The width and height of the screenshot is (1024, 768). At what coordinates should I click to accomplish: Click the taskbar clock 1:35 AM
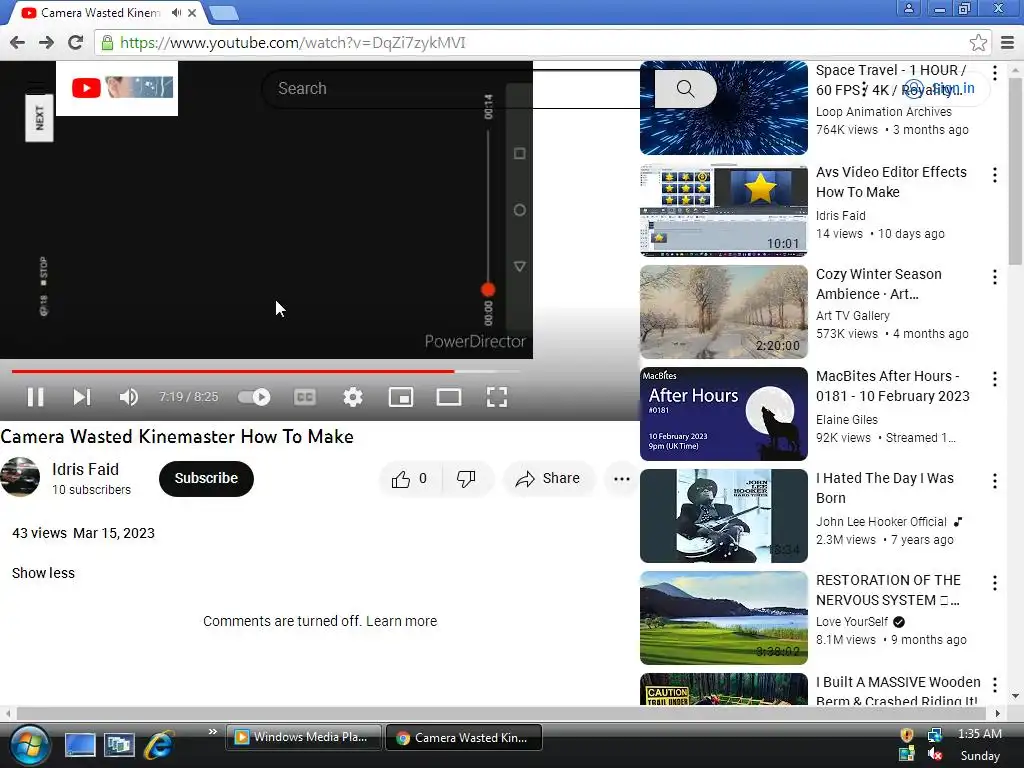pos(980,734)
